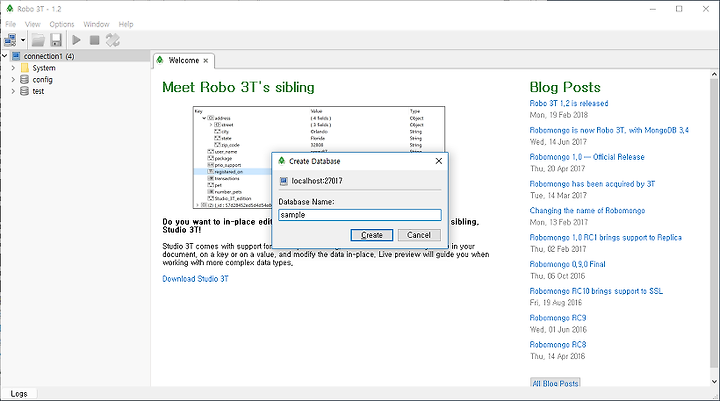
Task: Click the Save floppy disk icon
Action: [56, 40]
